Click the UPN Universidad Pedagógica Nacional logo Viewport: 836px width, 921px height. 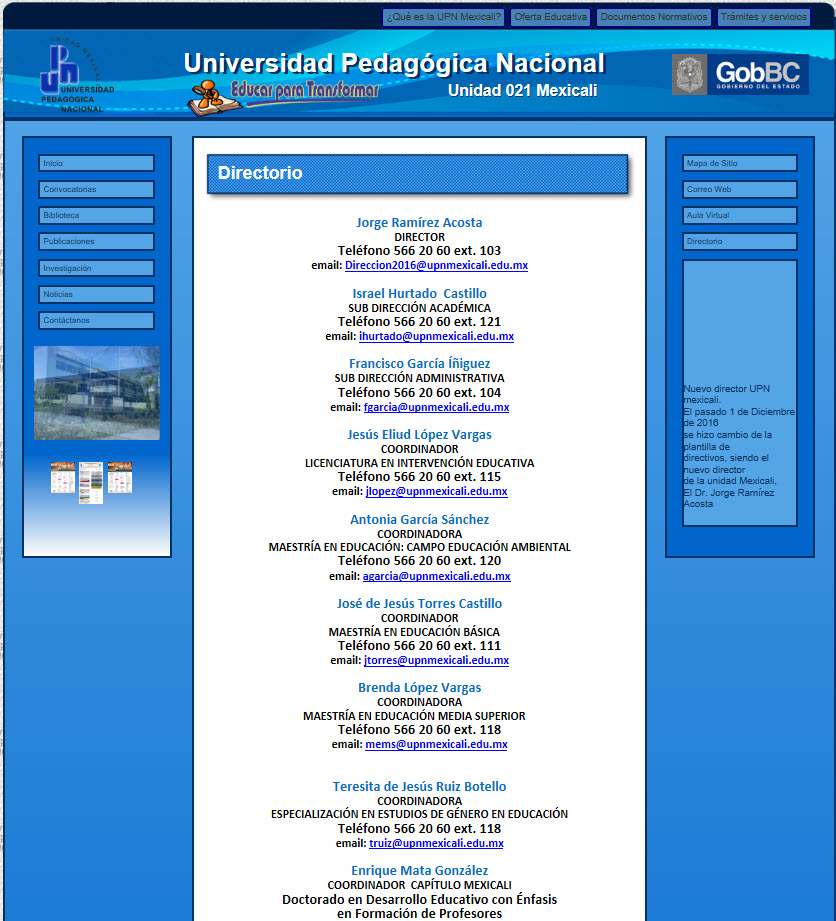pos(77,75)
